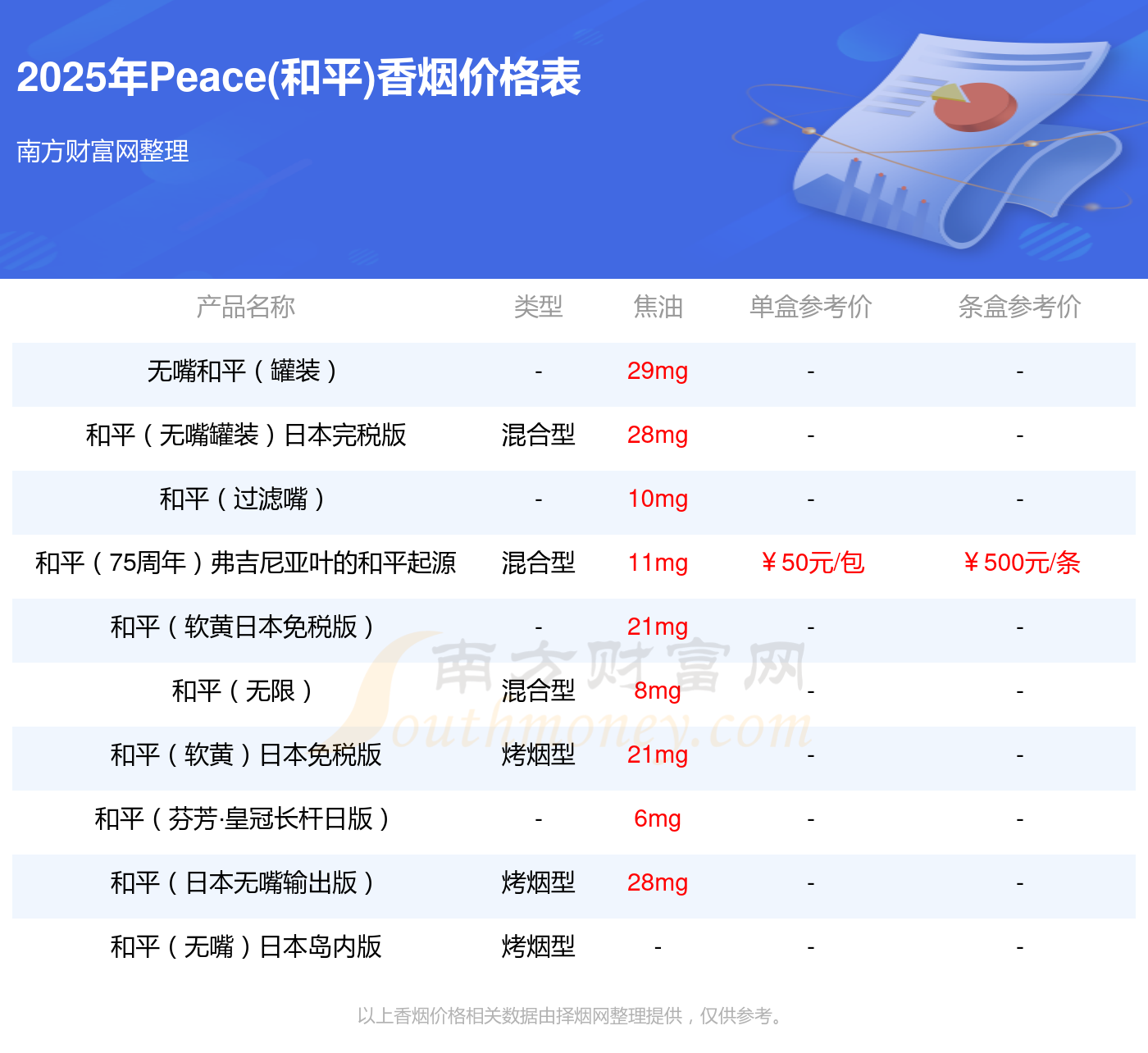Click the 类型 column header
Screen dimensions: 1148x1053
click(x=539, y=308)
